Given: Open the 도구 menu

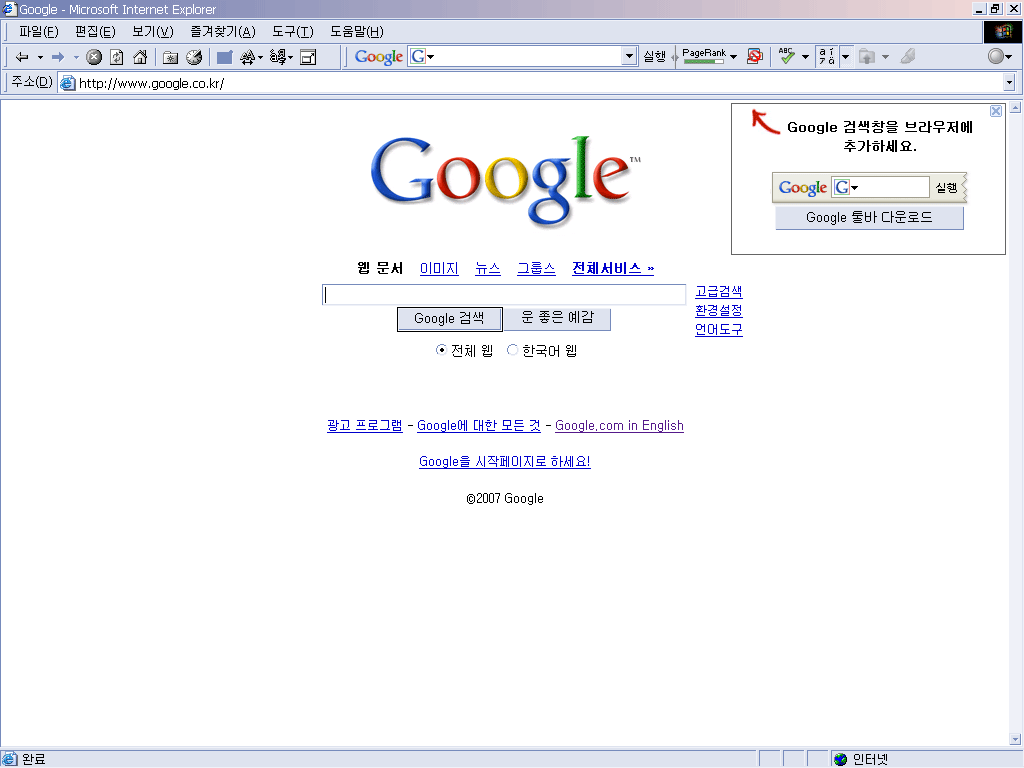Looking at the screenshot, I should coord(292,31).
